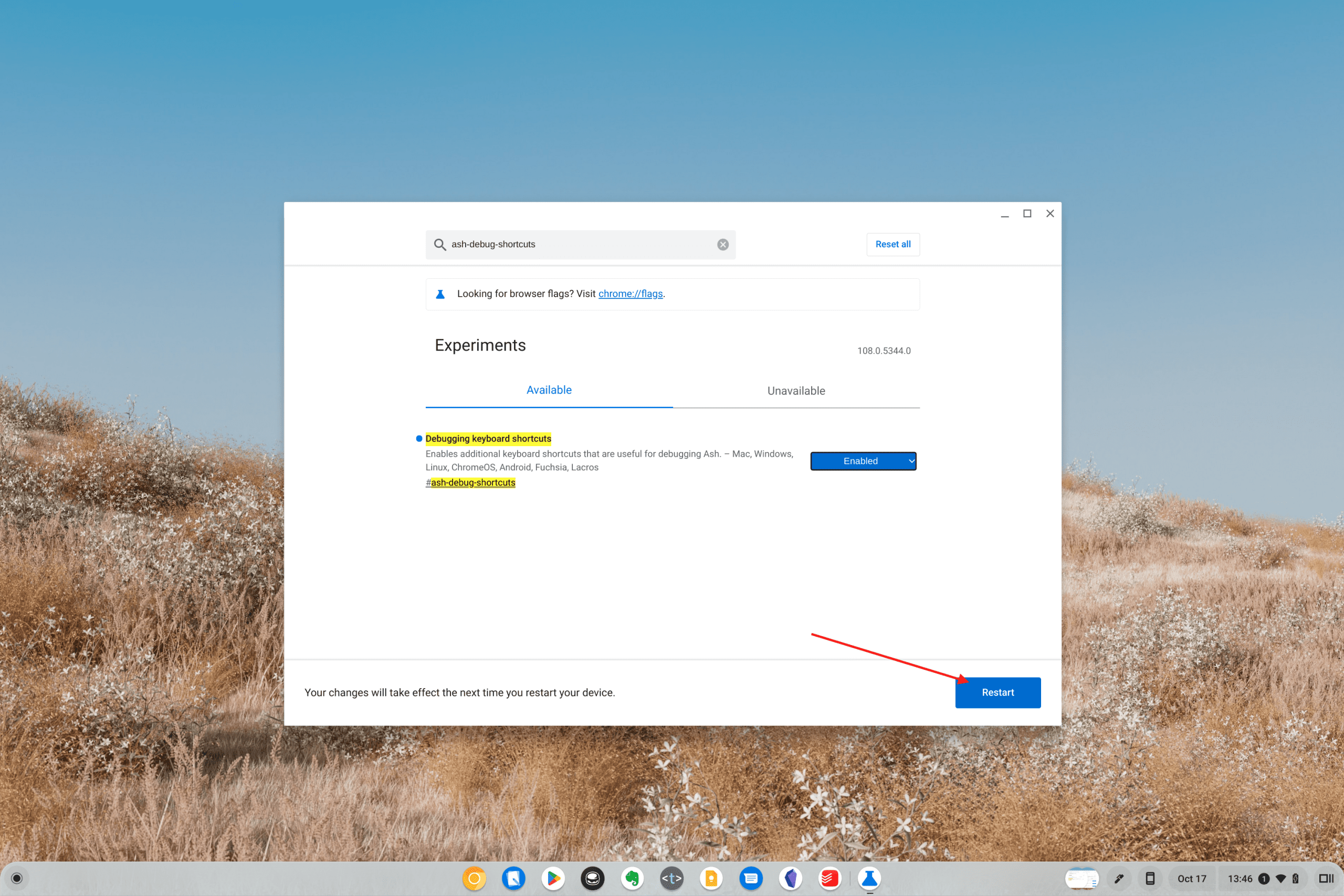The width and height of the screenshot is (1344, 896).
Task: Click the search magnifier icon
Action: coord(439,245)
